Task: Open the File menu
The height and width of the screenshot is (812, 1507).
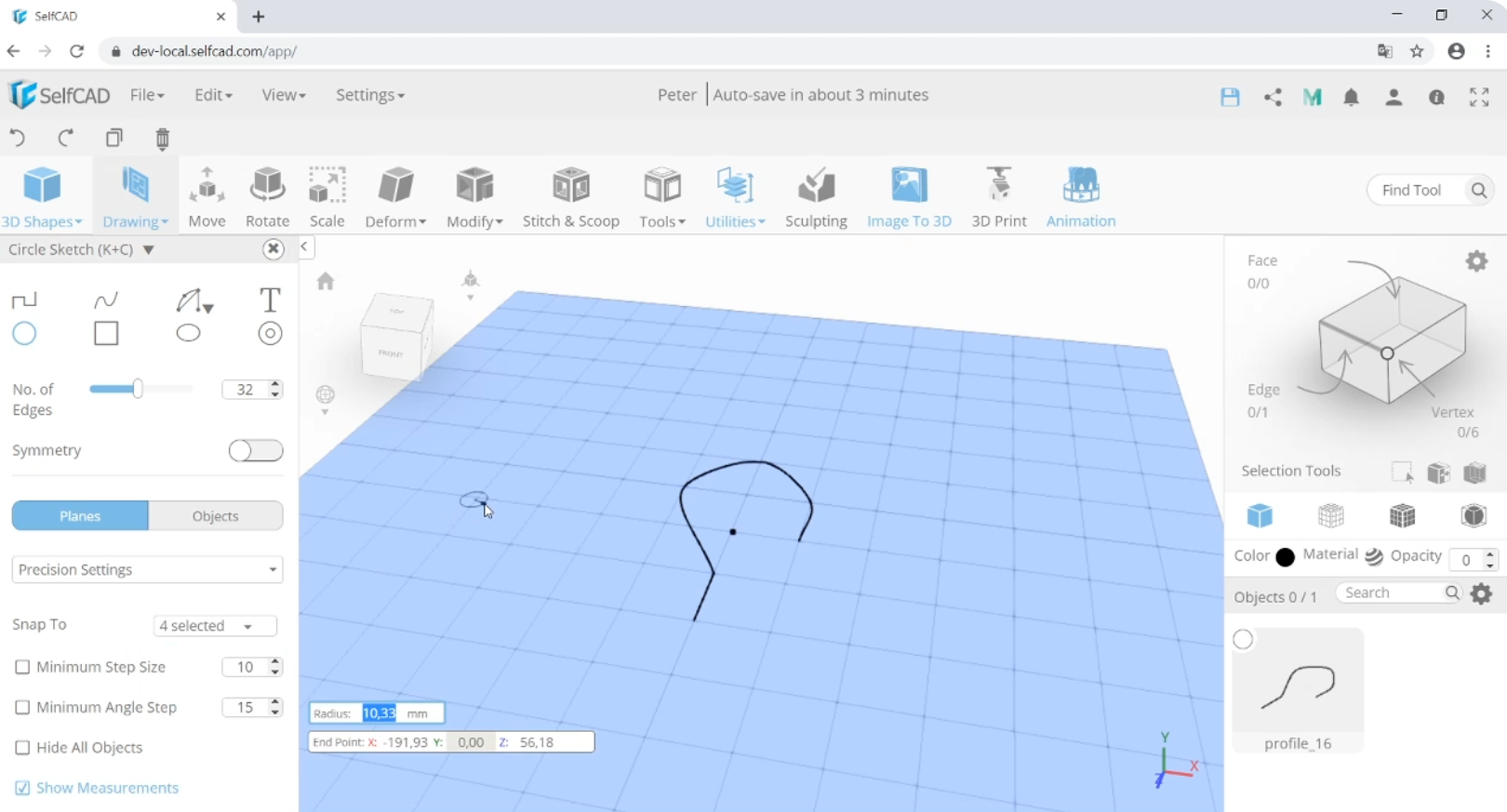Action: pyautogui.click(x=147, y=95)
